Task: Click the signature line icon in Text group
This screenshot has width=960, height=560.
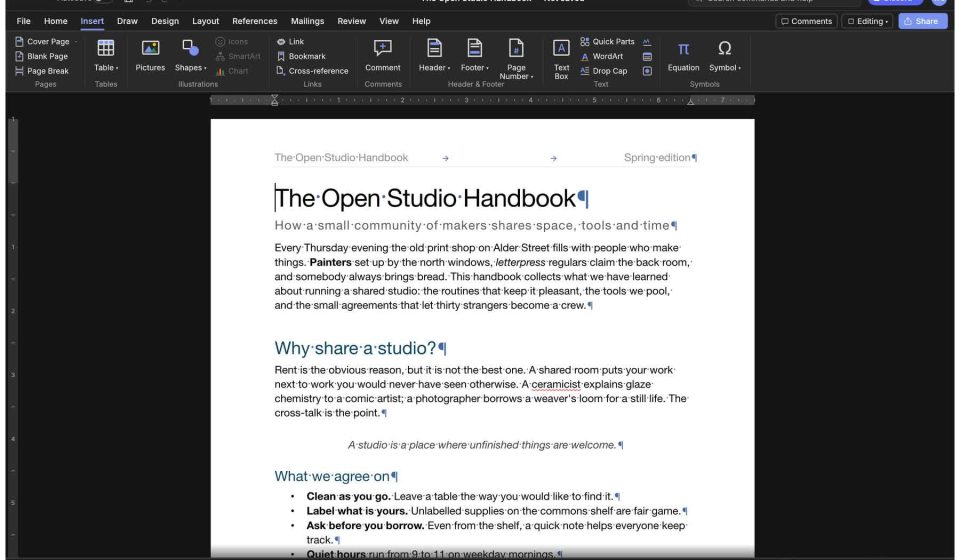Action: 647,42
